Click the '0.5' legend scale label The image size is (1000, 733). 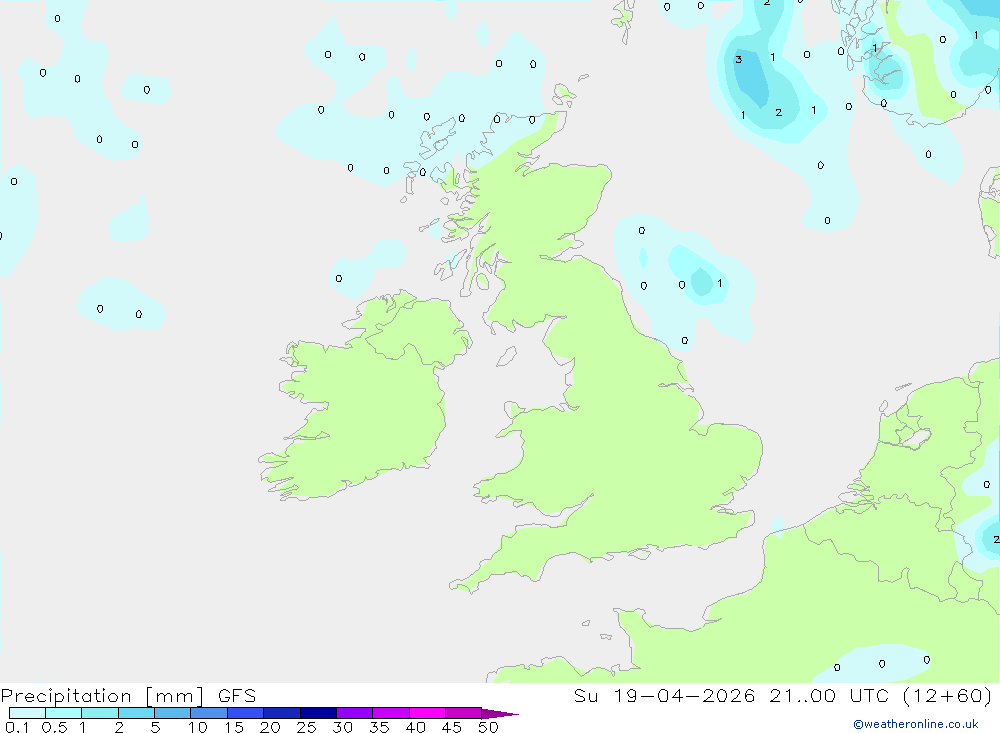click(x=54, y=727)
